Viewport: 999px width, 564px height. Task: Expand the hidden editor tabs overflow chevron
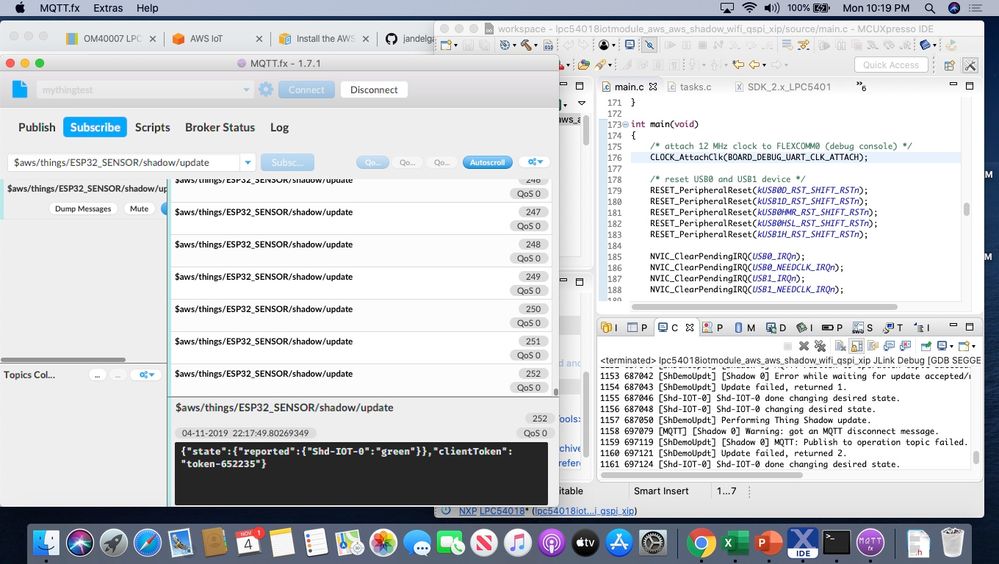(x=861, y=85)
